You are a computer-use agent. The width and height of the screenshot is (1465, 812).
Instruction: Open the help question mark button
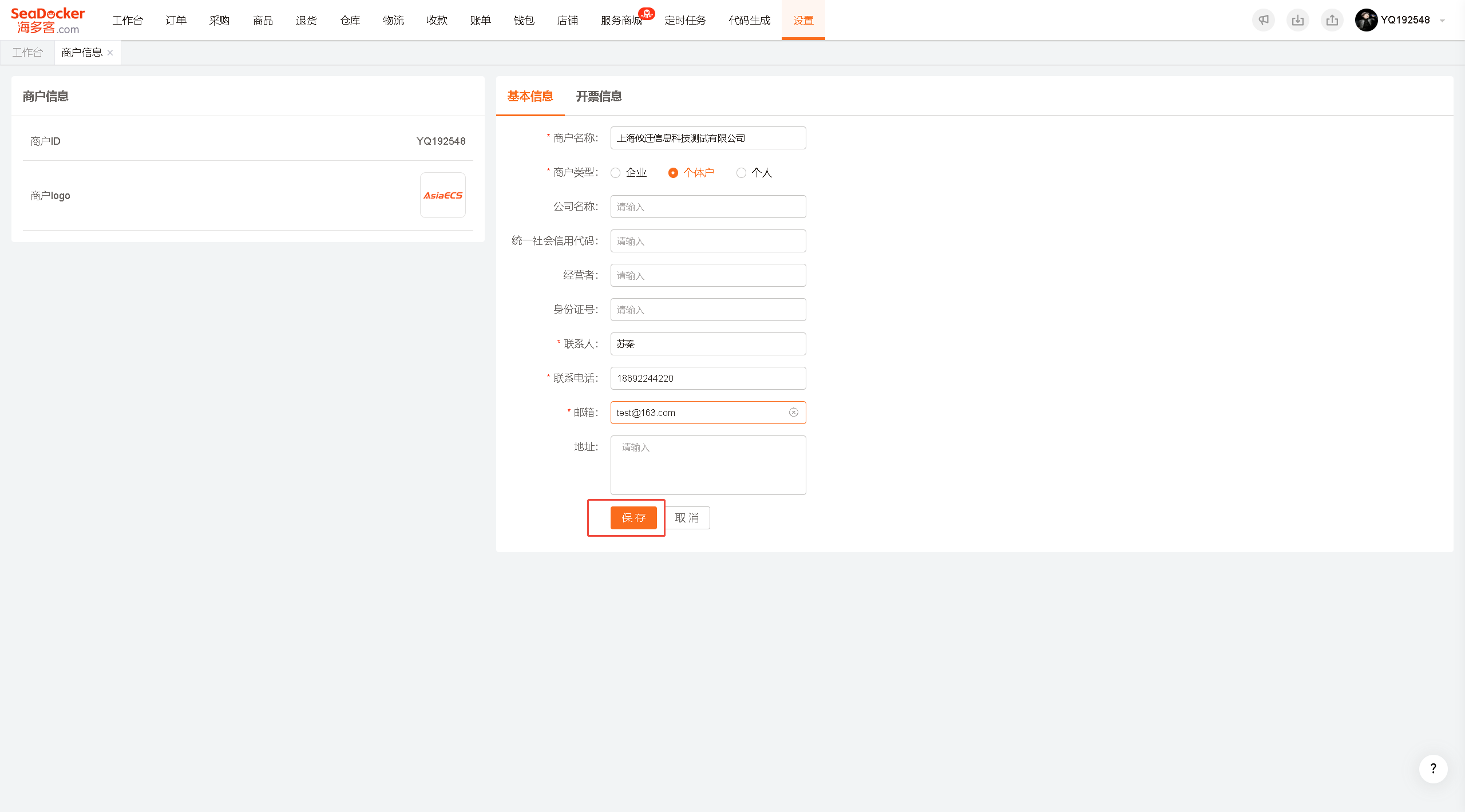1433,769
